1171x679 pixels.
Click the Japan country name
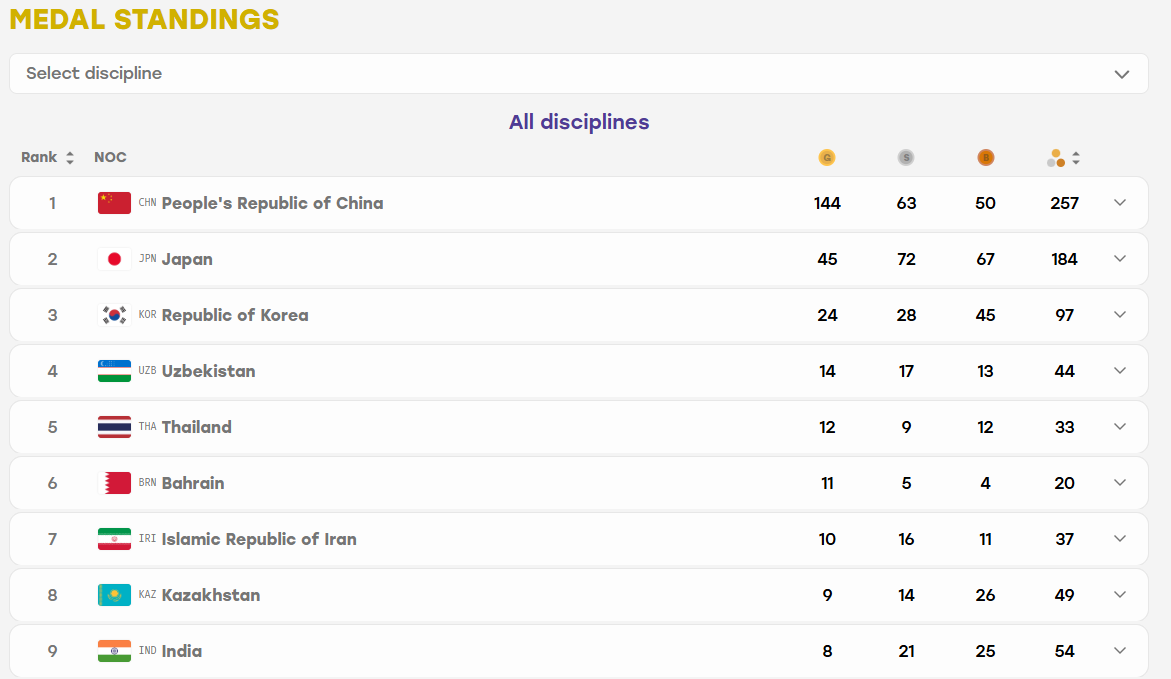[x=187, y=259]
